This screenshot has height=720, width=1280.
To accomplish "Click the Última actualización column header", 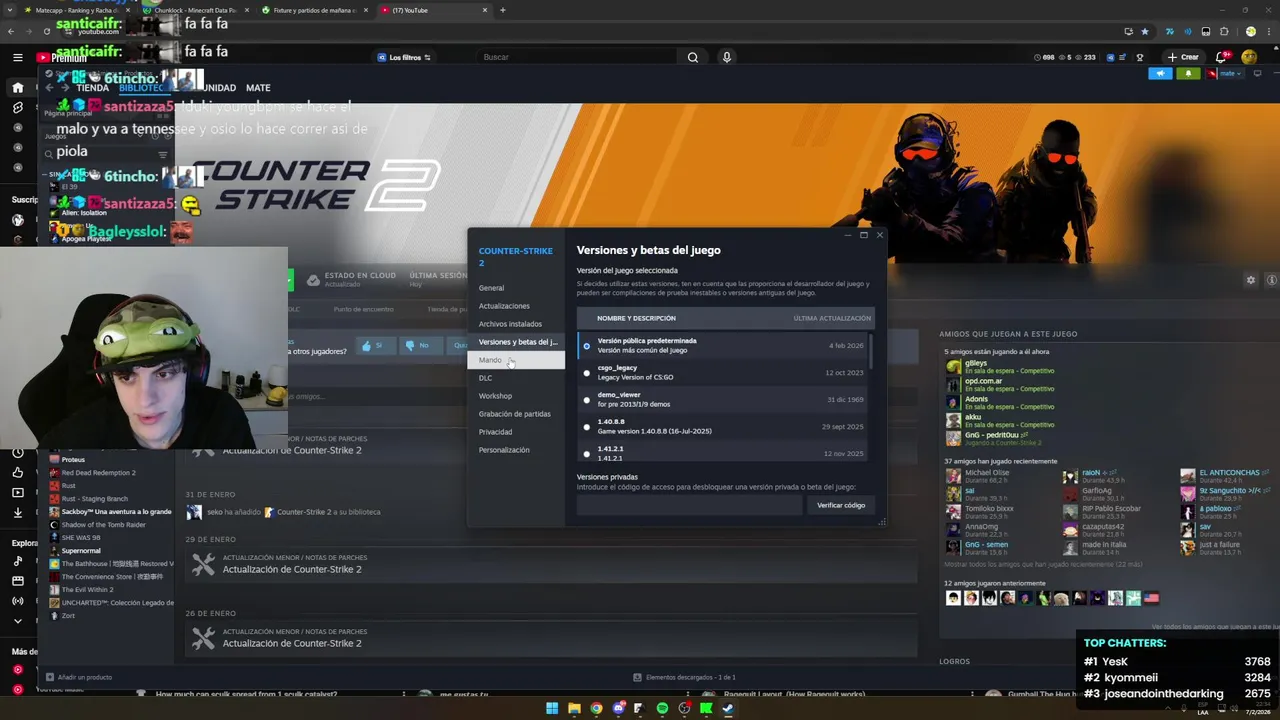I will click(x=832, y=318).
